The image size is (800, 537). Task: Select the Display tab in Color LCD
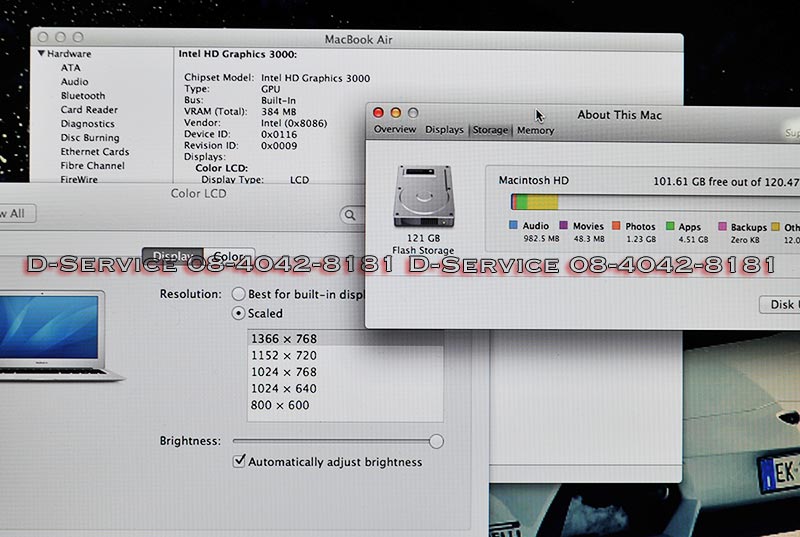[x=173, y=256]
